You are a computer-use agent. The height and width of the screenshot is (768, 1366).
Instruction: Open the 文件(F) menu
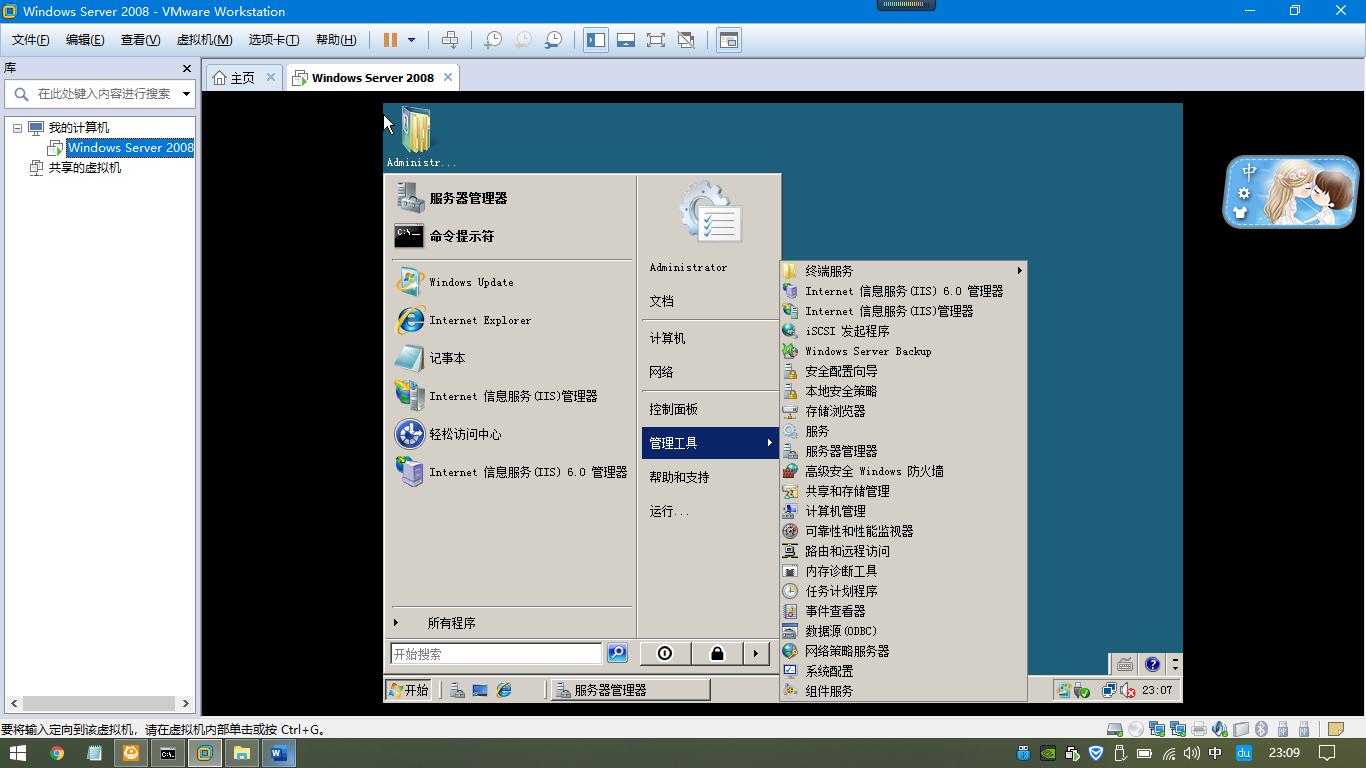[x=31, y=40]
